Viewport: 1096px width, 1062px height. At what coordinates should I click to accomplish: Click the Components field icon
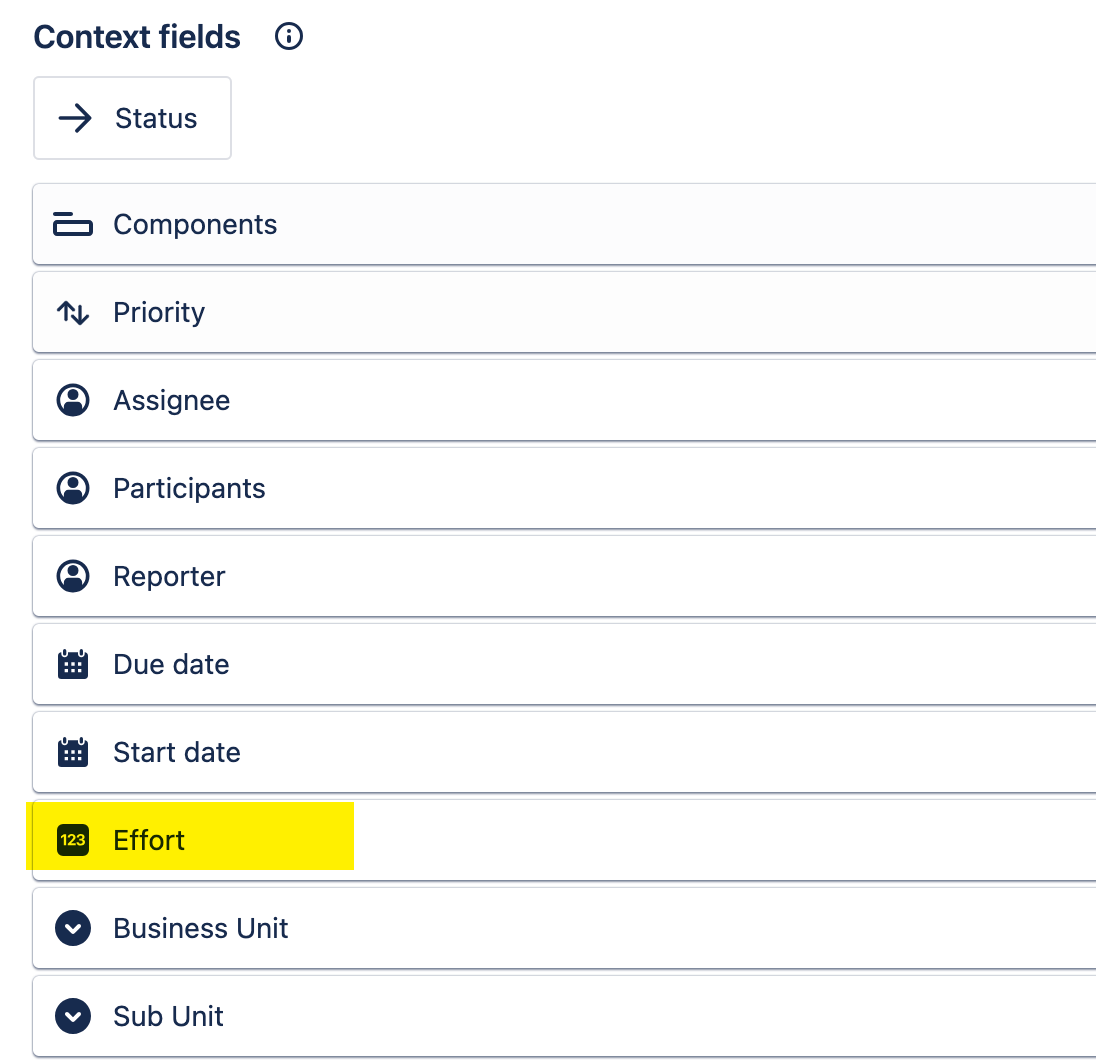click(73, 224)
